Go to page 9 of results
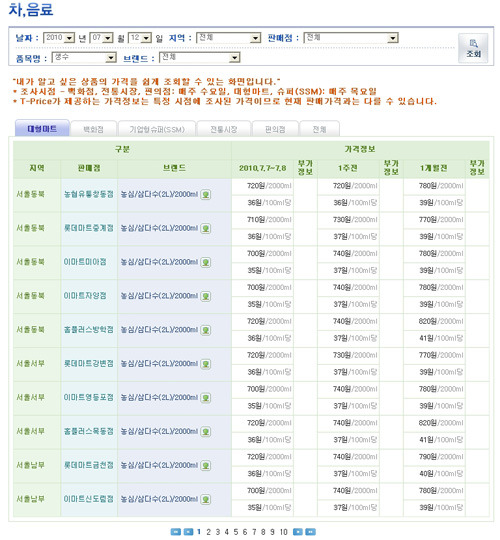Image resolution: width=500 pixels, height=540 pixels. tap(272, 532)
